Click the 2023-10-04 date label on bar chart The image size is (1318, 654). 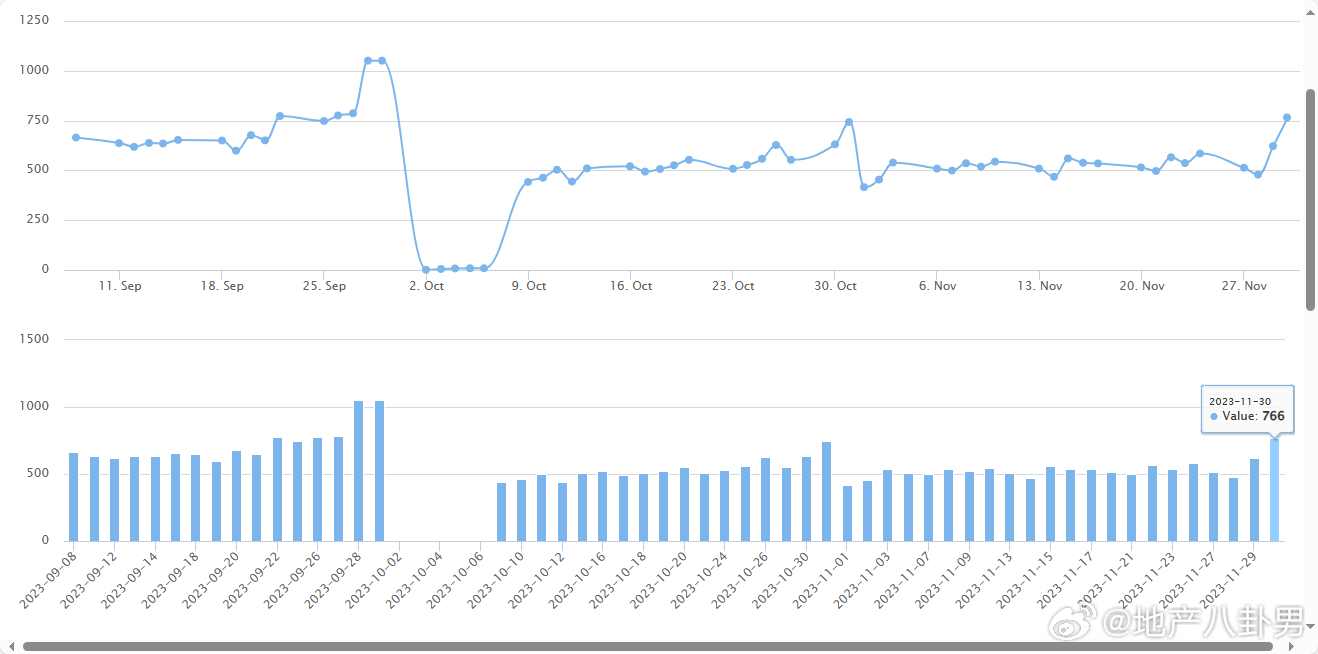pos(412,577)
